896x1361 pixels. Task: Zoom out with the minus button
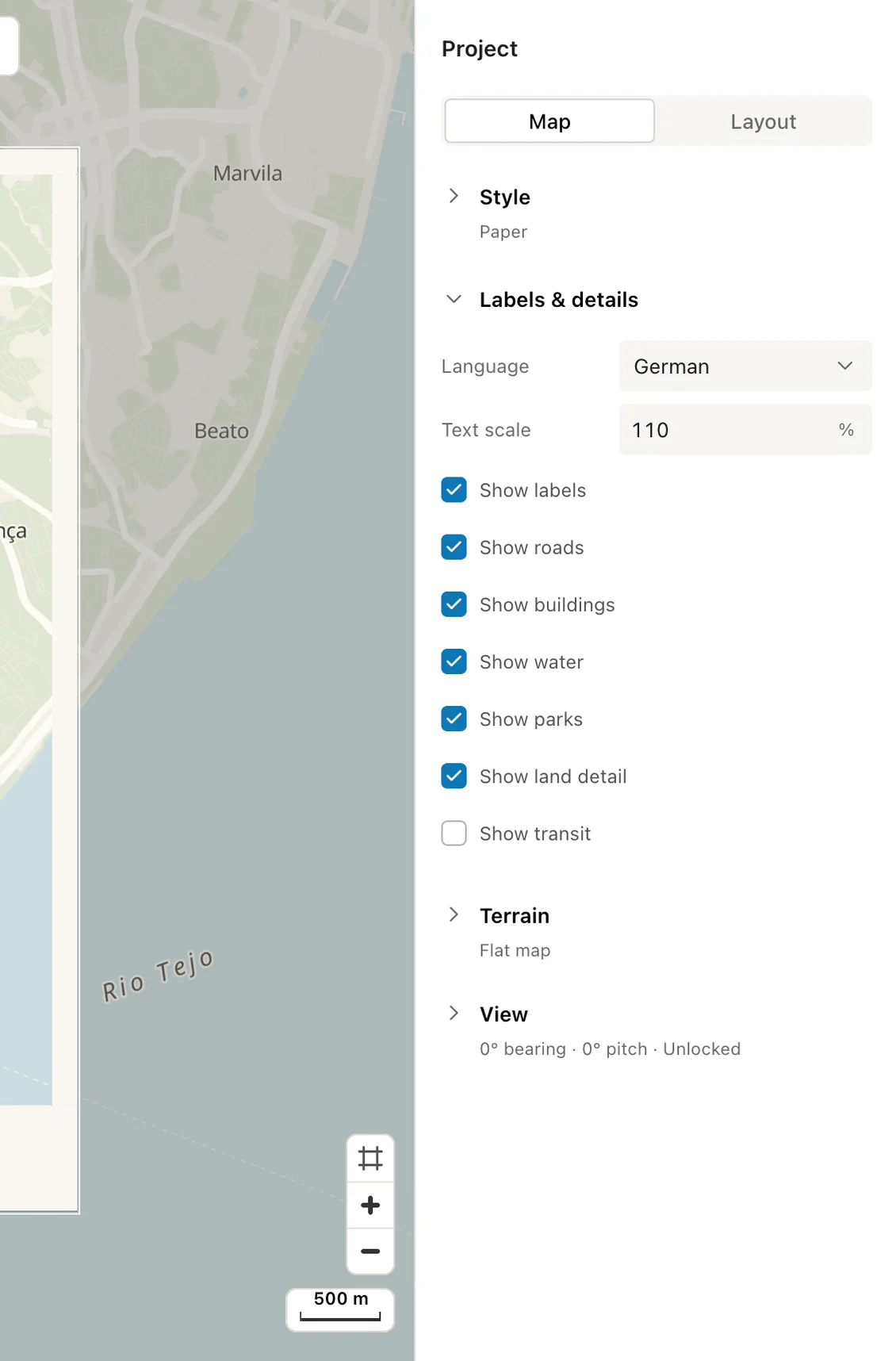click(370, 1252)
